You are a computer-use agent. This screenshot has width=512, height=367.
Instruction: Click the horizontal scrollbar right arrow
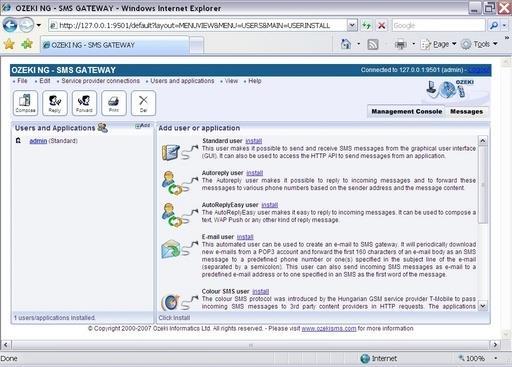pos(495,344)
